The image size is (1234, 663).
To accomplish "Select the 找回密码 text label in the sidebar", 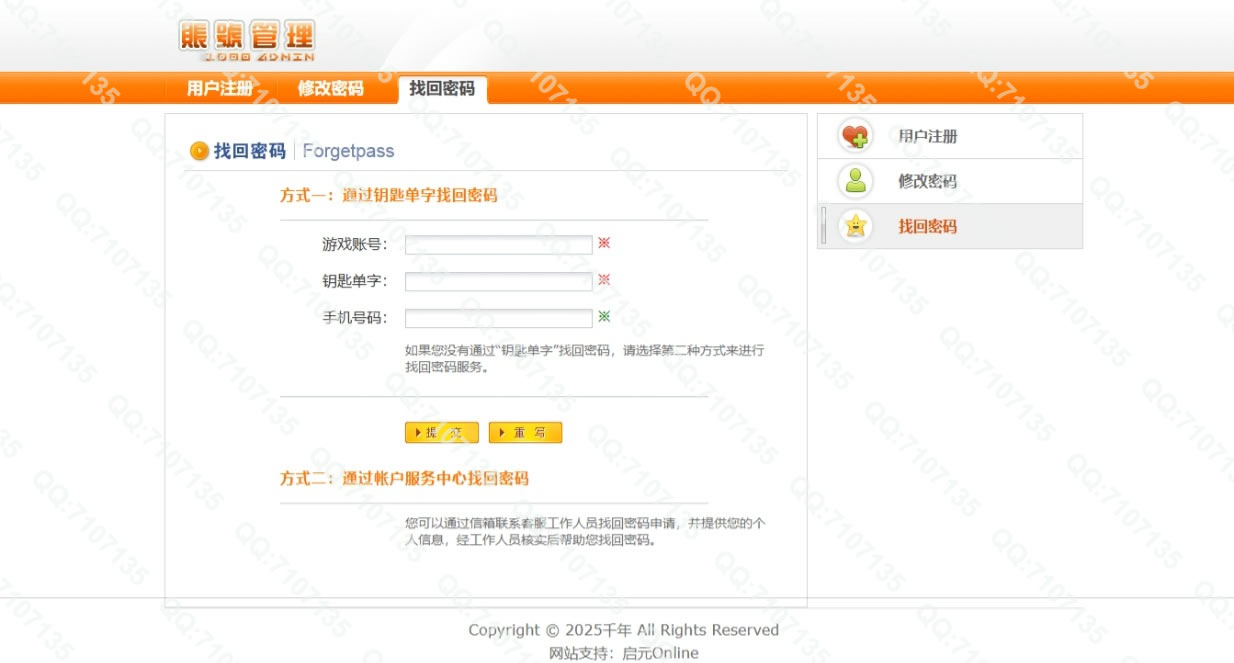I will (x=927, y=226).
